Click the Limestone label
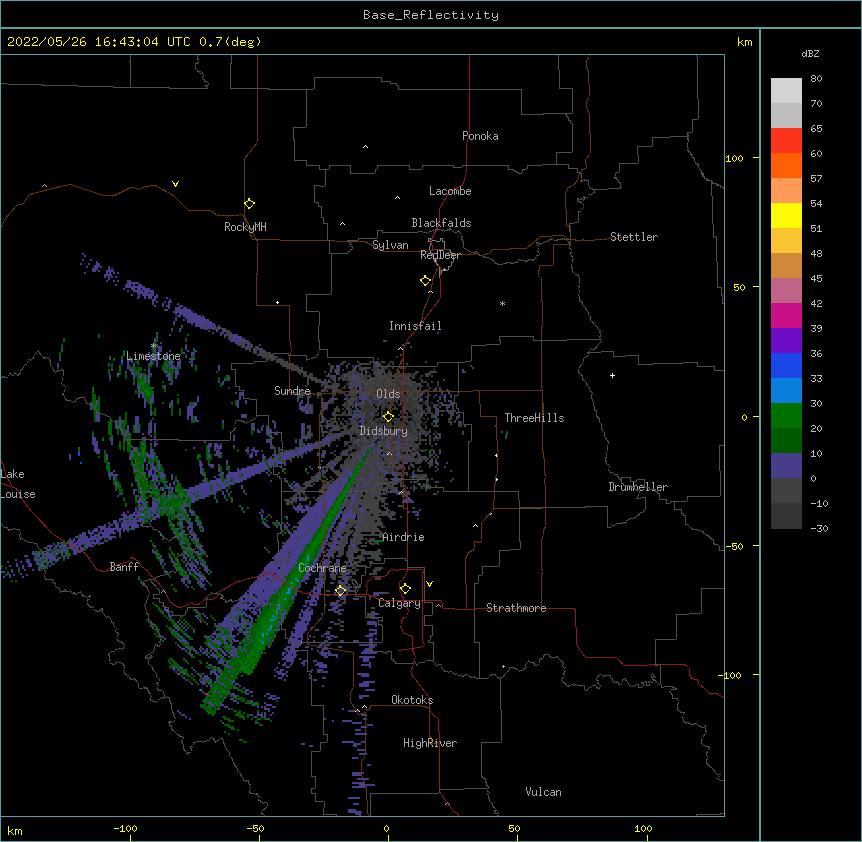The image size is (862, 842). point(153,356)
